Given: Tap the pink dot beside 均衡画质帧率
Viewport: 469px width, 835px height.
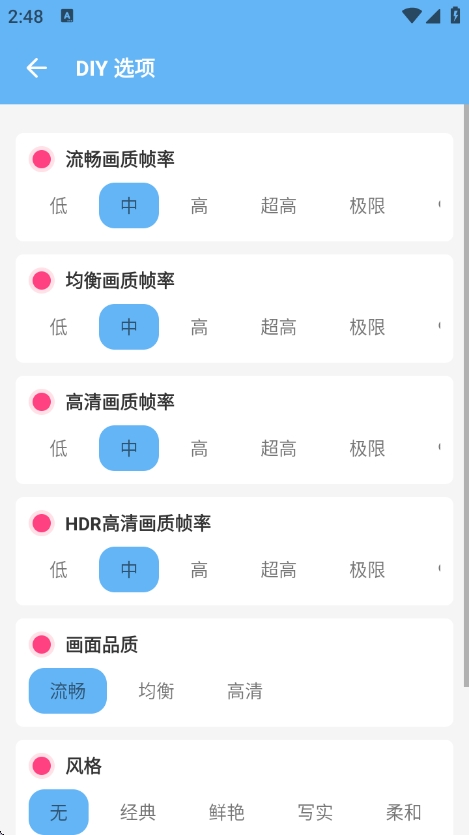Looking at the screenshot, I should pyautogui.click(x=42, y=281).
